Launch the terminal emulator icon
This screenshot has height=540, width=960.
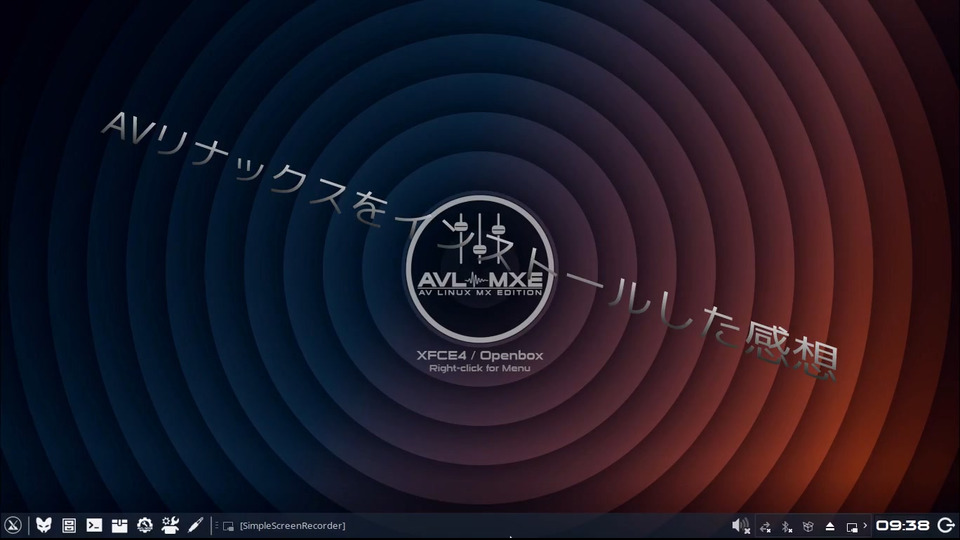pos(94,525)
